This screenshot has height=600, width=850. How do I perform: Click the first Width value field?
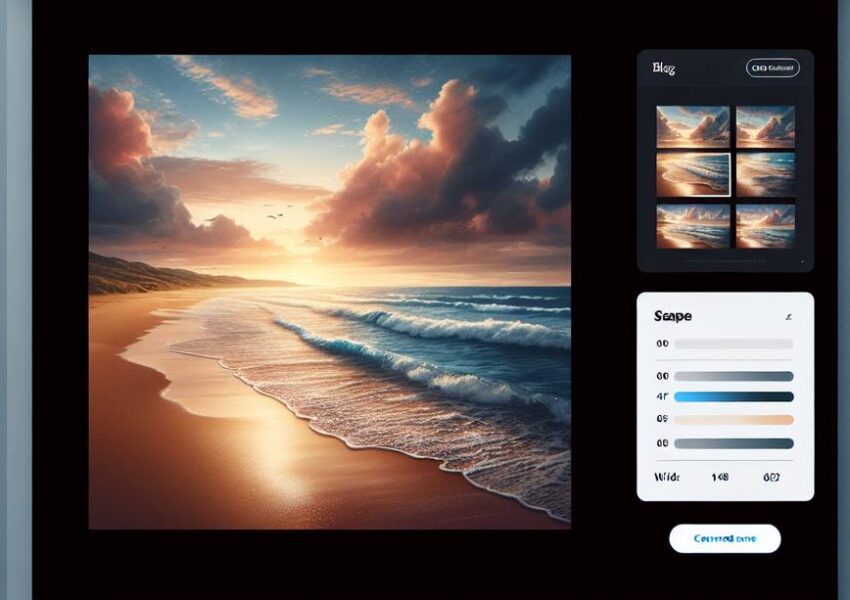coord(719,478)
